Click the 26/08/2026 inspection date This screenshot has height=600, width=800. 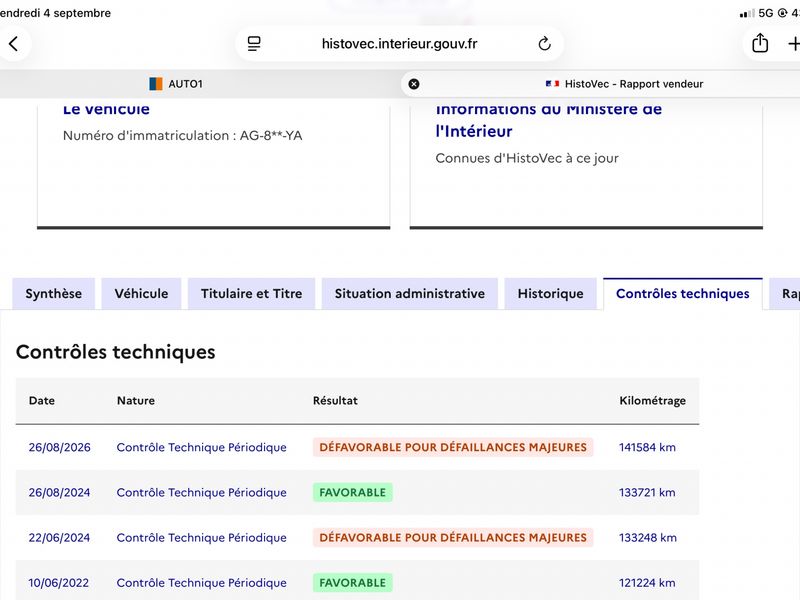coord(60,447)
